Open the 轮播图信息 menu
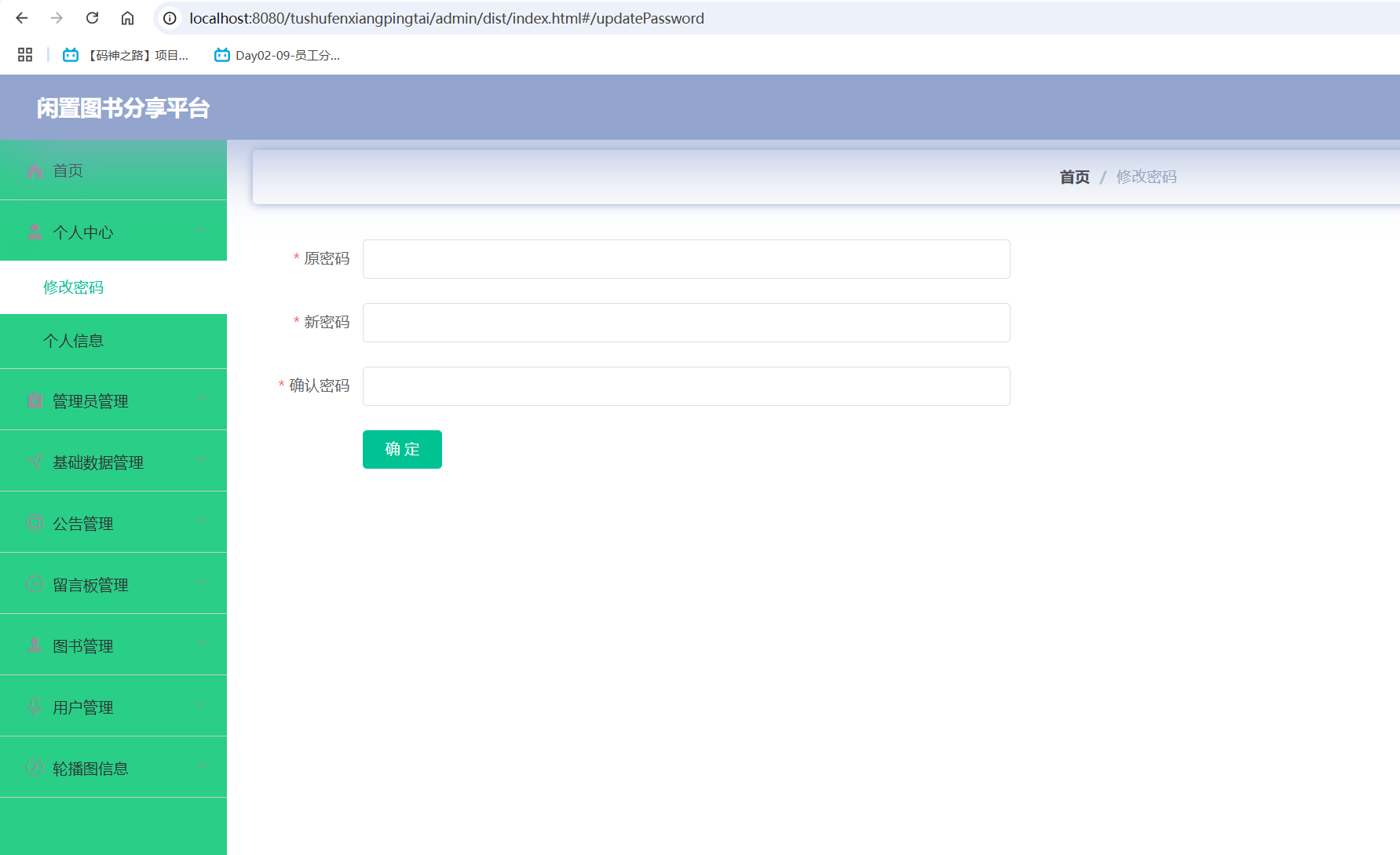 [113, 768]
